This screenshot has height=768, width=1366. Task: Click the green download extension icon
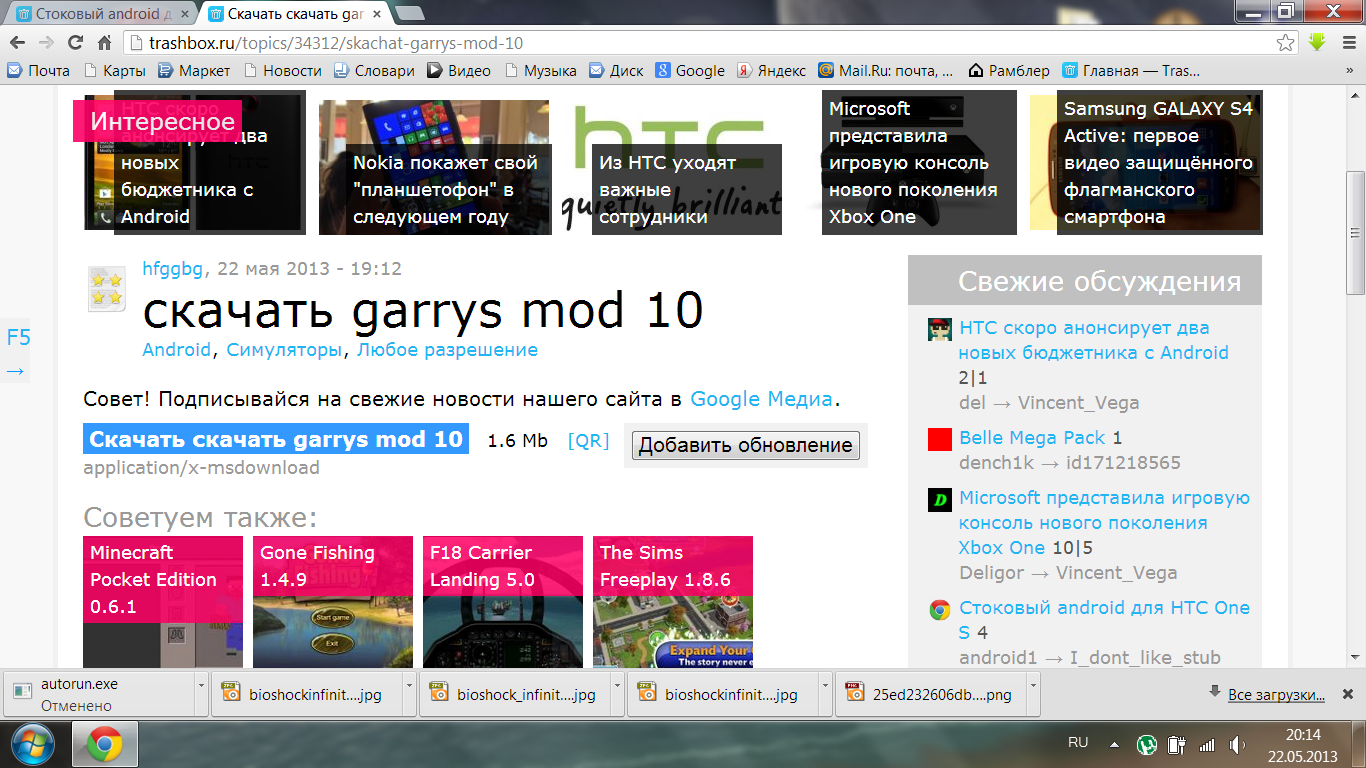pos(1317,43)
